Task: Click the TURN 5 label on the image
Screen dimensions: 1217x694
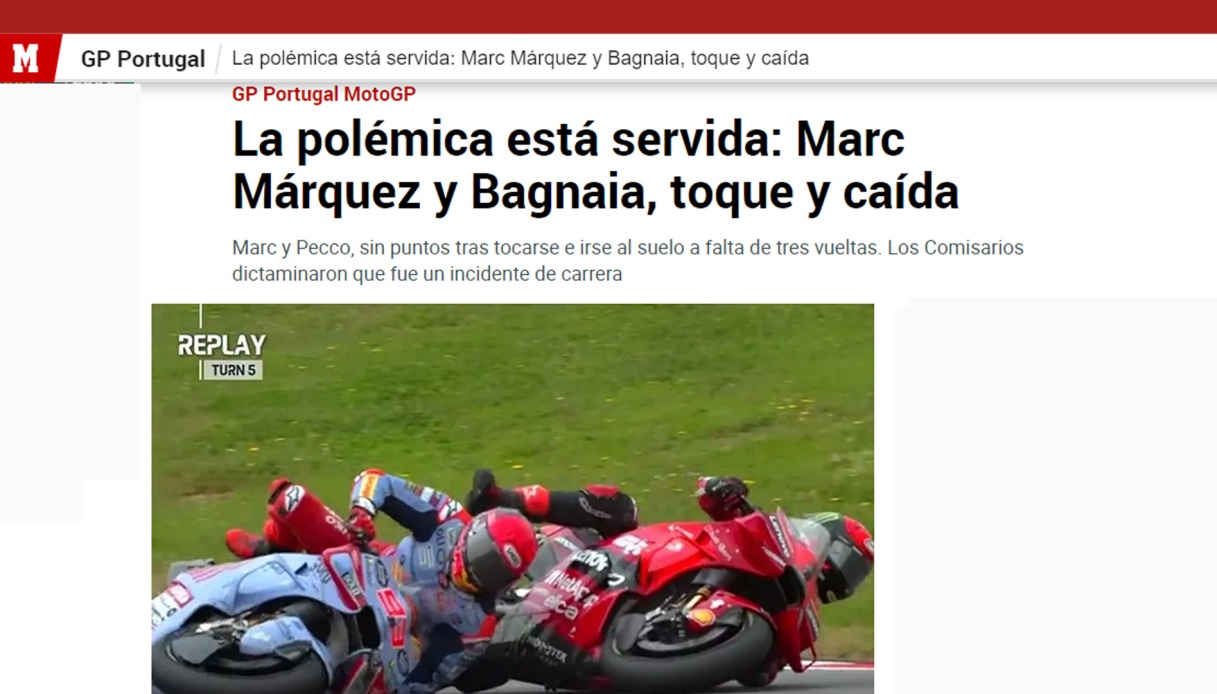Action: pyautogui.click(x=234, y=370)
